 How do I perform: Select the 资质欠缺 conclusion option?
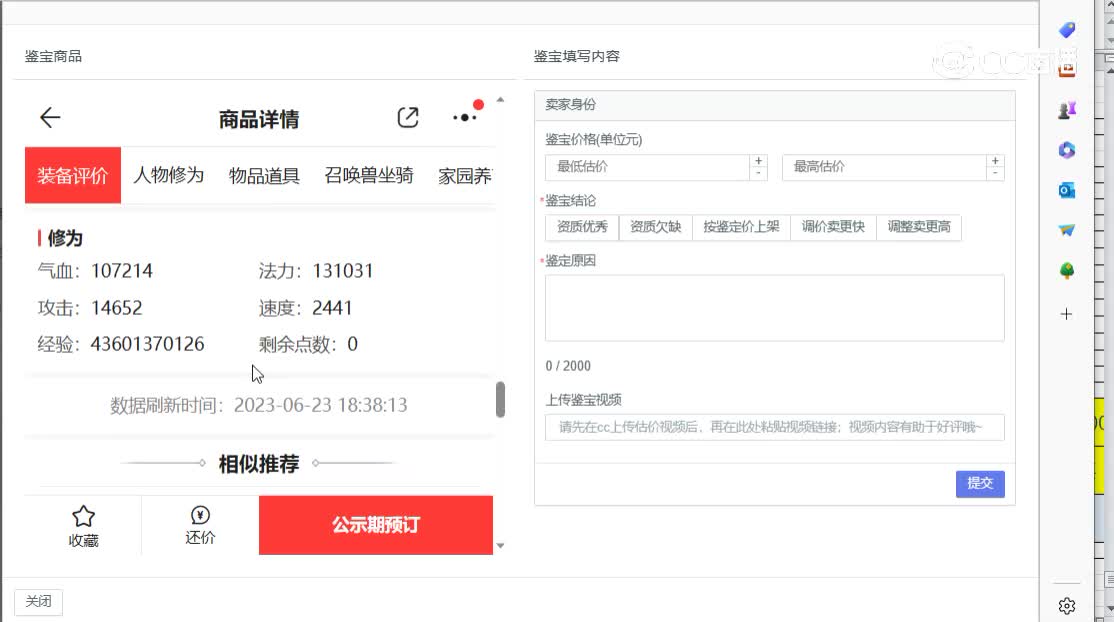656,227
